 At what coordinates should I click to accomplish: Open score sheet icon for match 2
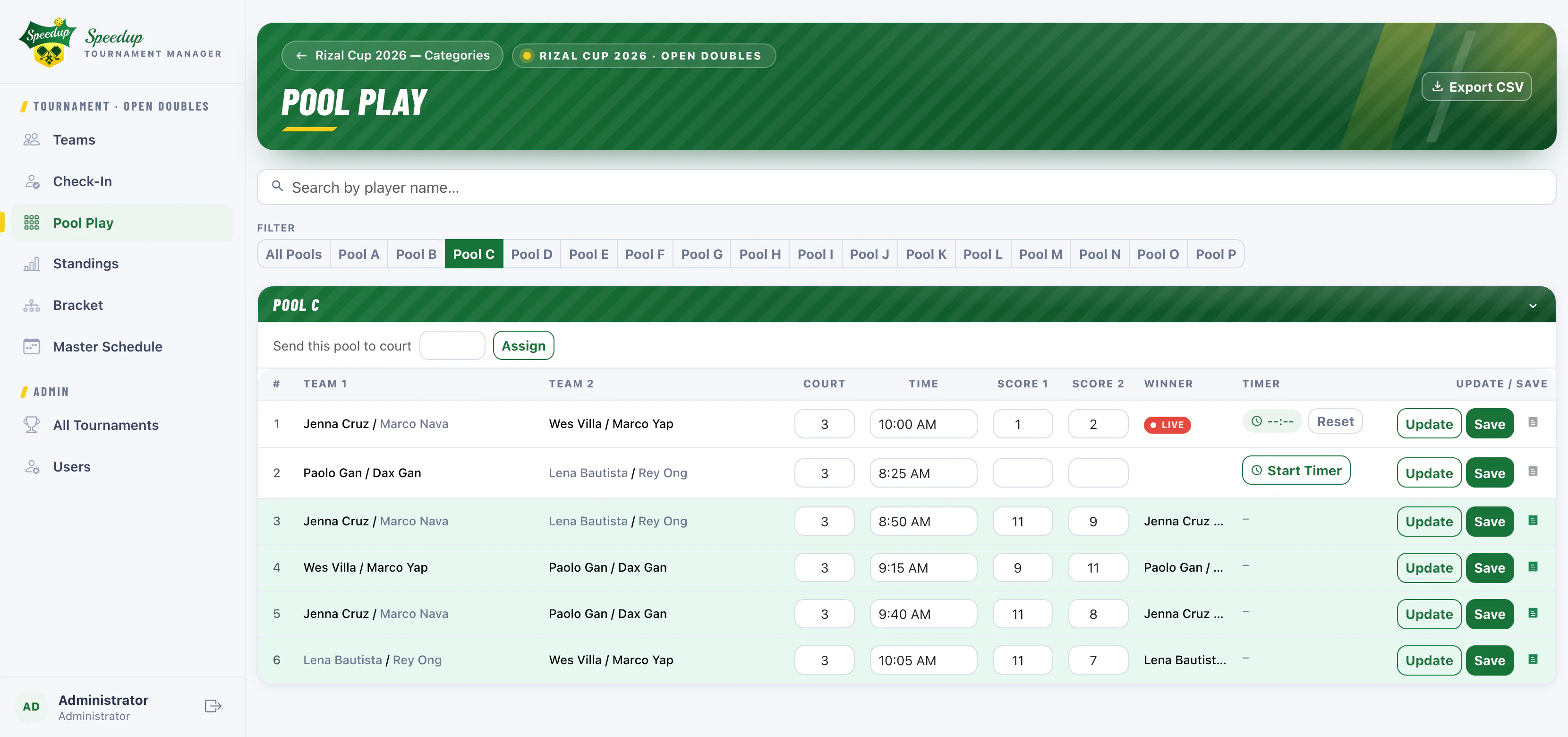point(1533,471)
